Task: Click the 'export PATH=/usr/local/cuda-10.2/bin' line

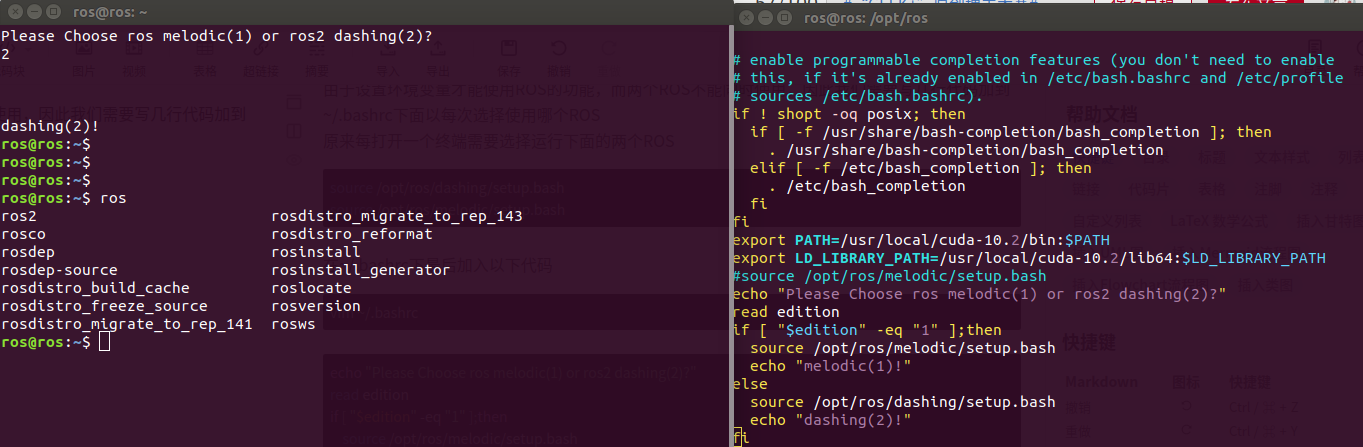Action: (921, 240)
